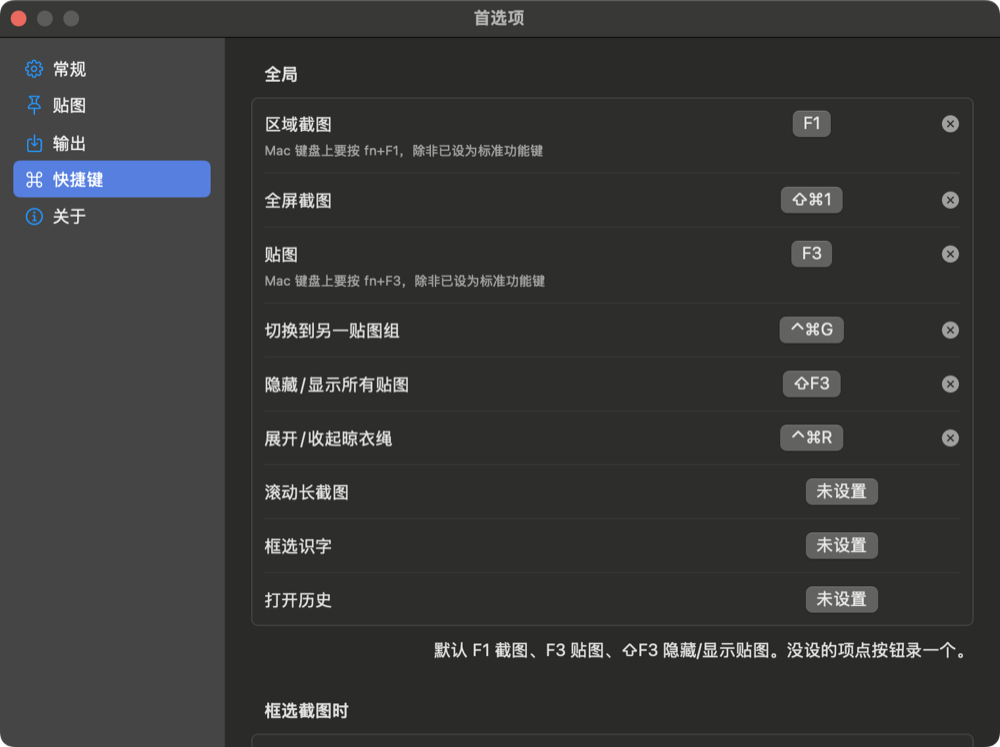
Task: Open the 贴图 pin settings tab
Action: tap(112, 105)
